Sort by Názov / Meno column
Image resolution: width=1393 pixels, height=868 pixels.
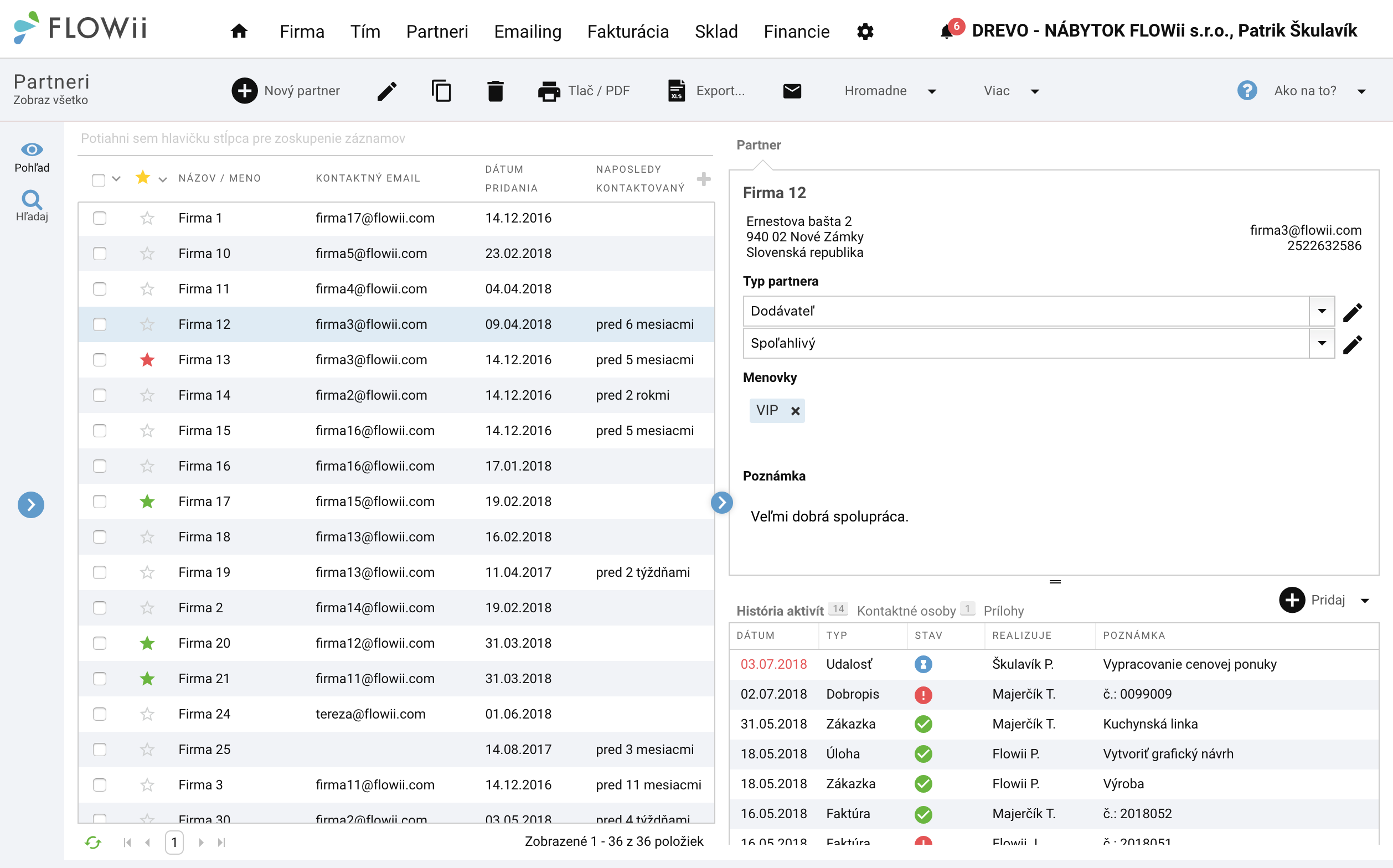click(x=219, y=179)
